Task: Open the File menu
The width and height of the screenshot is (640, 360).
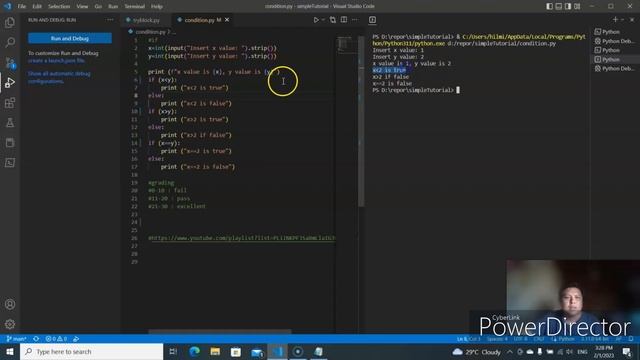Action: tap(22, 7)
